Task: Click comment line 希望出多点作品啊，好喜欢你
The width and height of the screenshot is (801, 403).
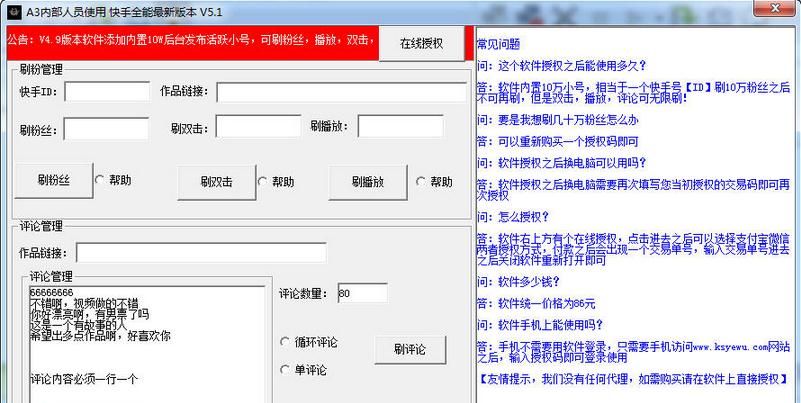Action: click(100, 336)
